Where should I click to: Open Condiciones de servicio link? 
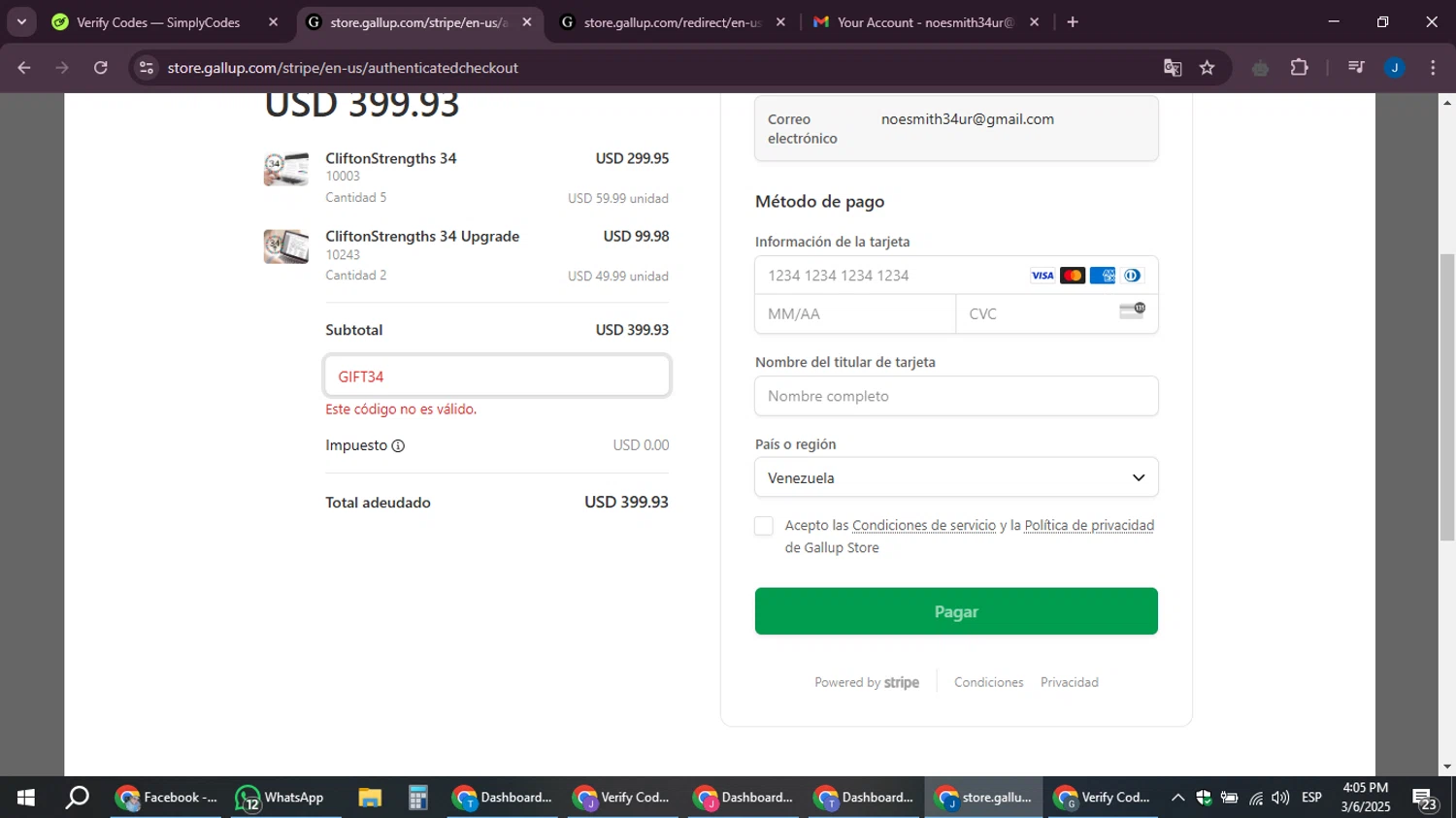coord(924,526)
